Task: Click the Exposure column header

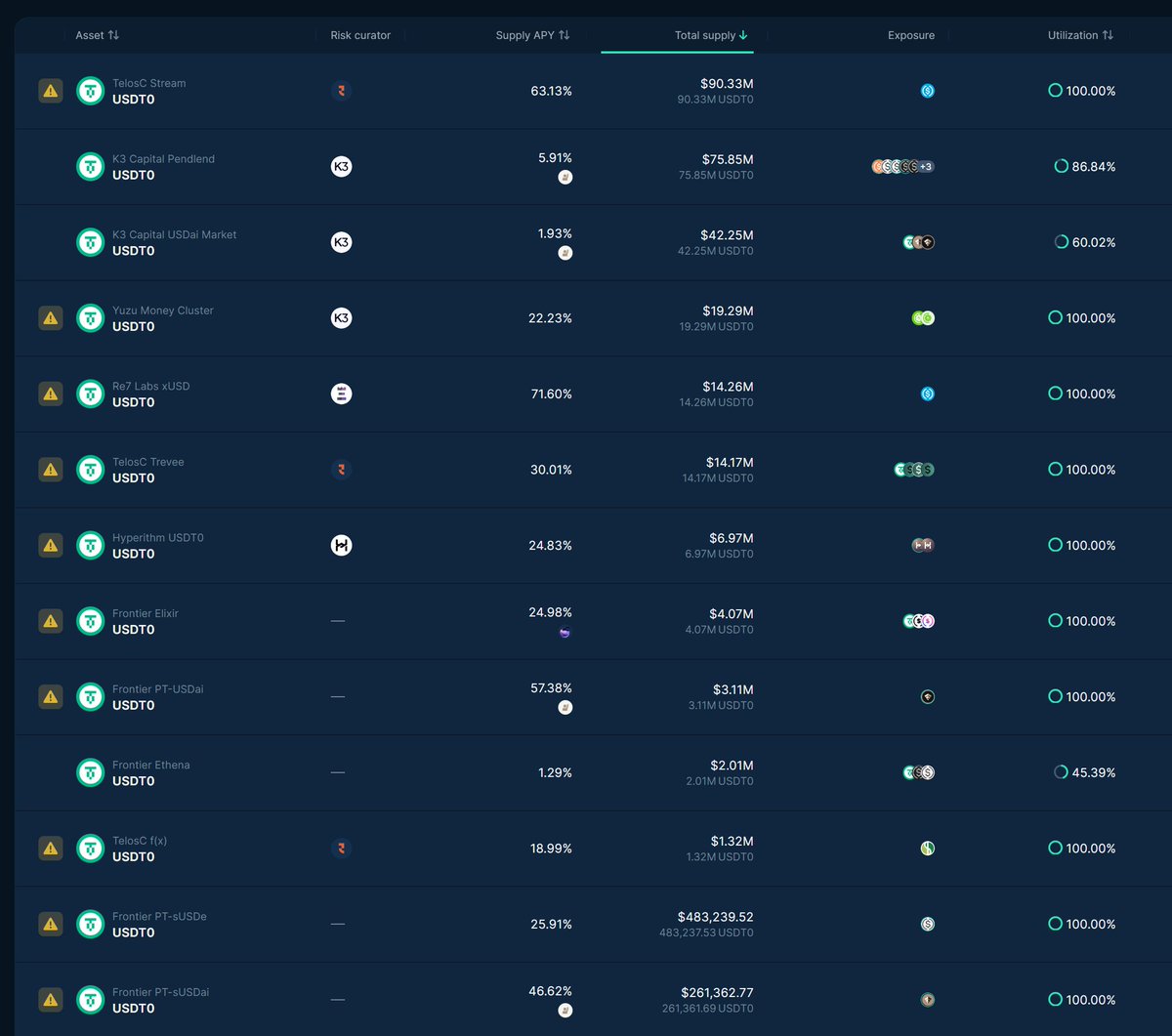Action: [x=911, y=35]
